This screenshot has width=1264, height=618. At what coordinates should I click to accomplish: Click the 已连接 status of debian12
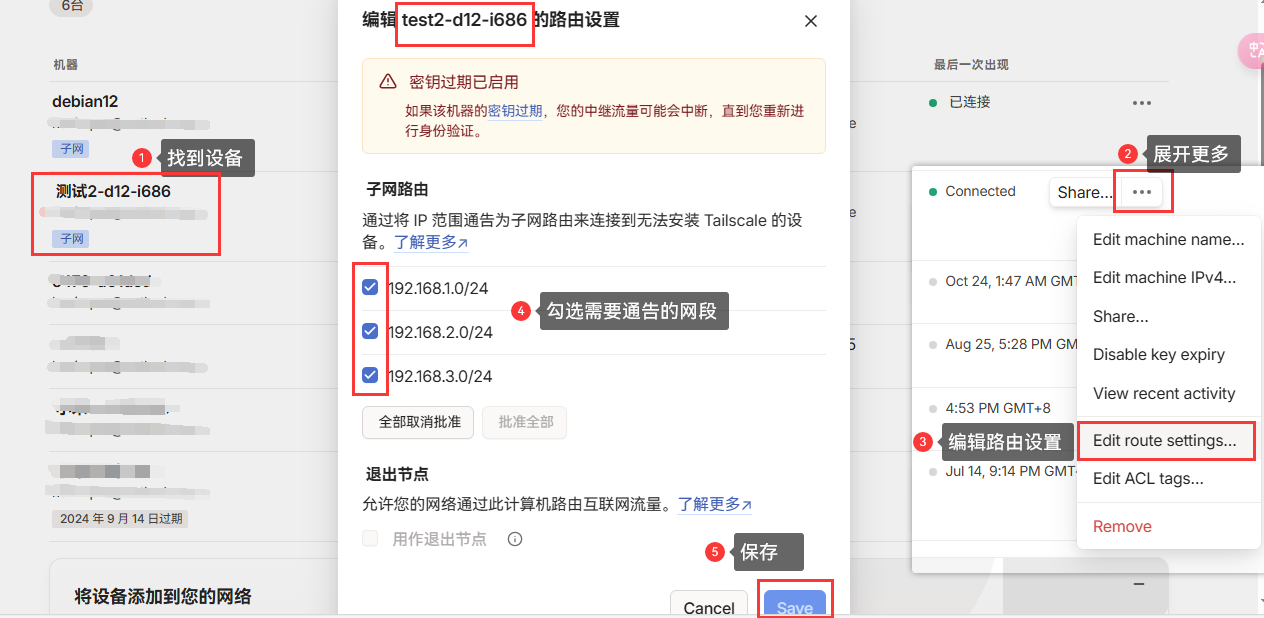[969, 102]
